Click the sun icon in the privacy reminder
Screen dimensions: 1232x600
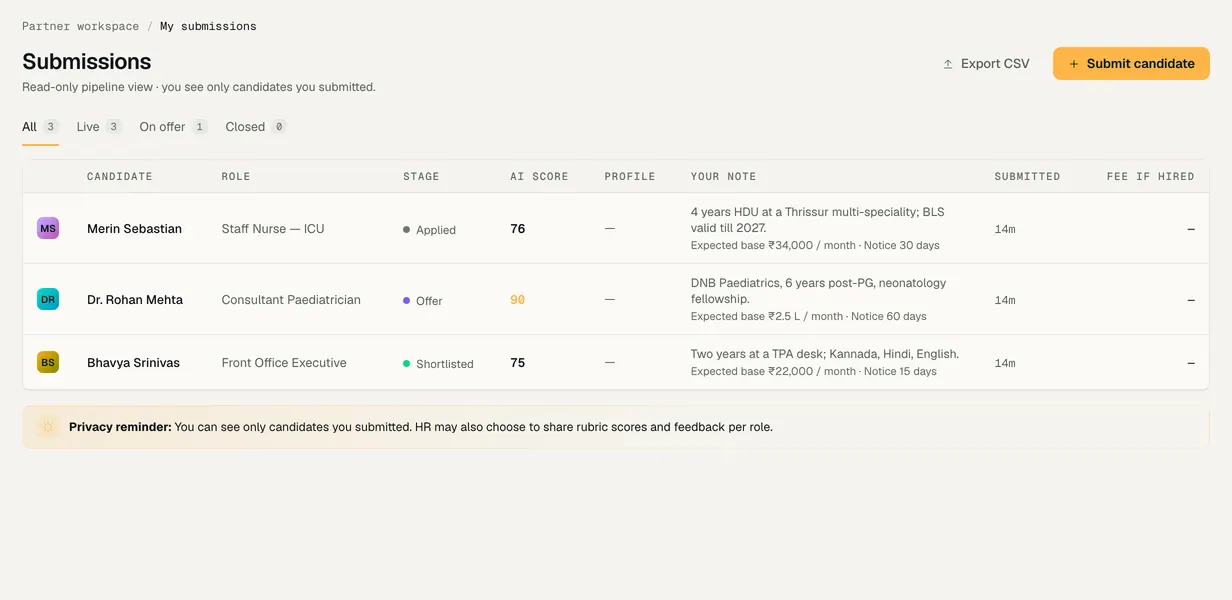click(x=47, y=427)
